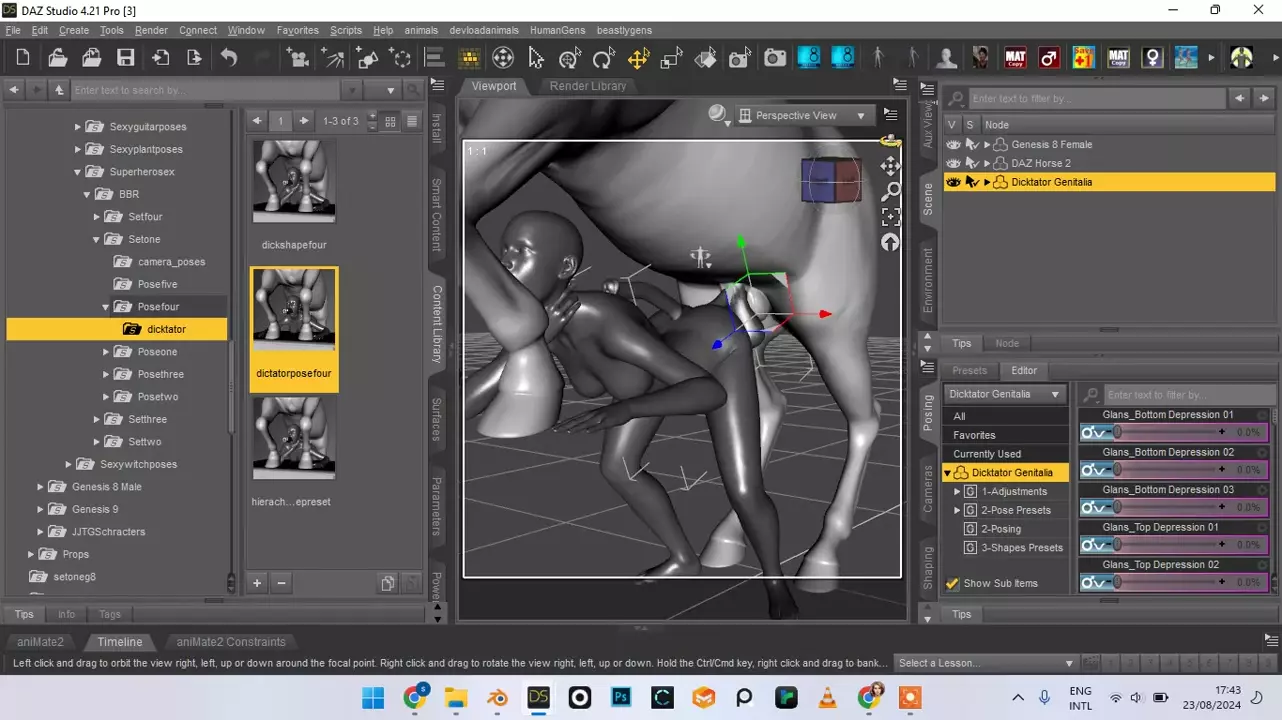The width and height of the screenshot is (1282, 720).
Task: Open the Render menu
Action: pyautogui.click(x=151, y=30)
